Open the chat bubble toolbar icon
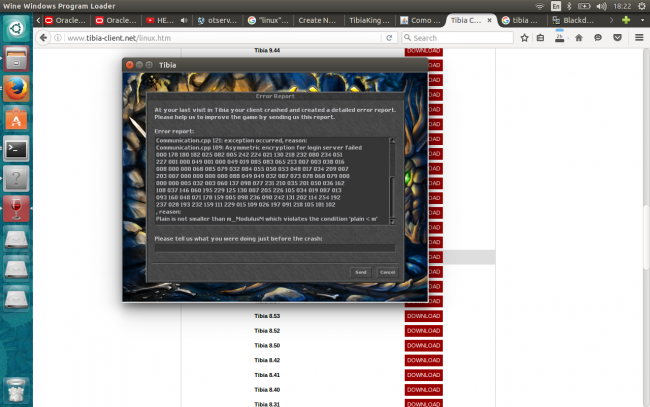650x407 pixels. click(598, 38)
